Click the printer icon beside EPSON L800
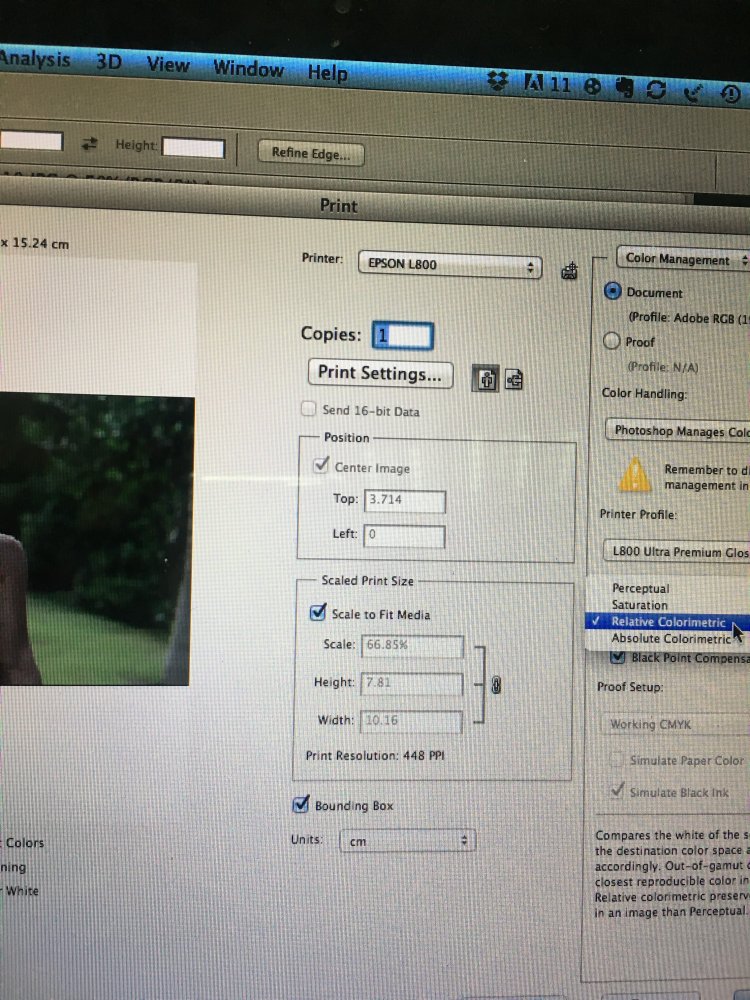Viewport: 750px width, 1000px height. [x=571, y=270]
